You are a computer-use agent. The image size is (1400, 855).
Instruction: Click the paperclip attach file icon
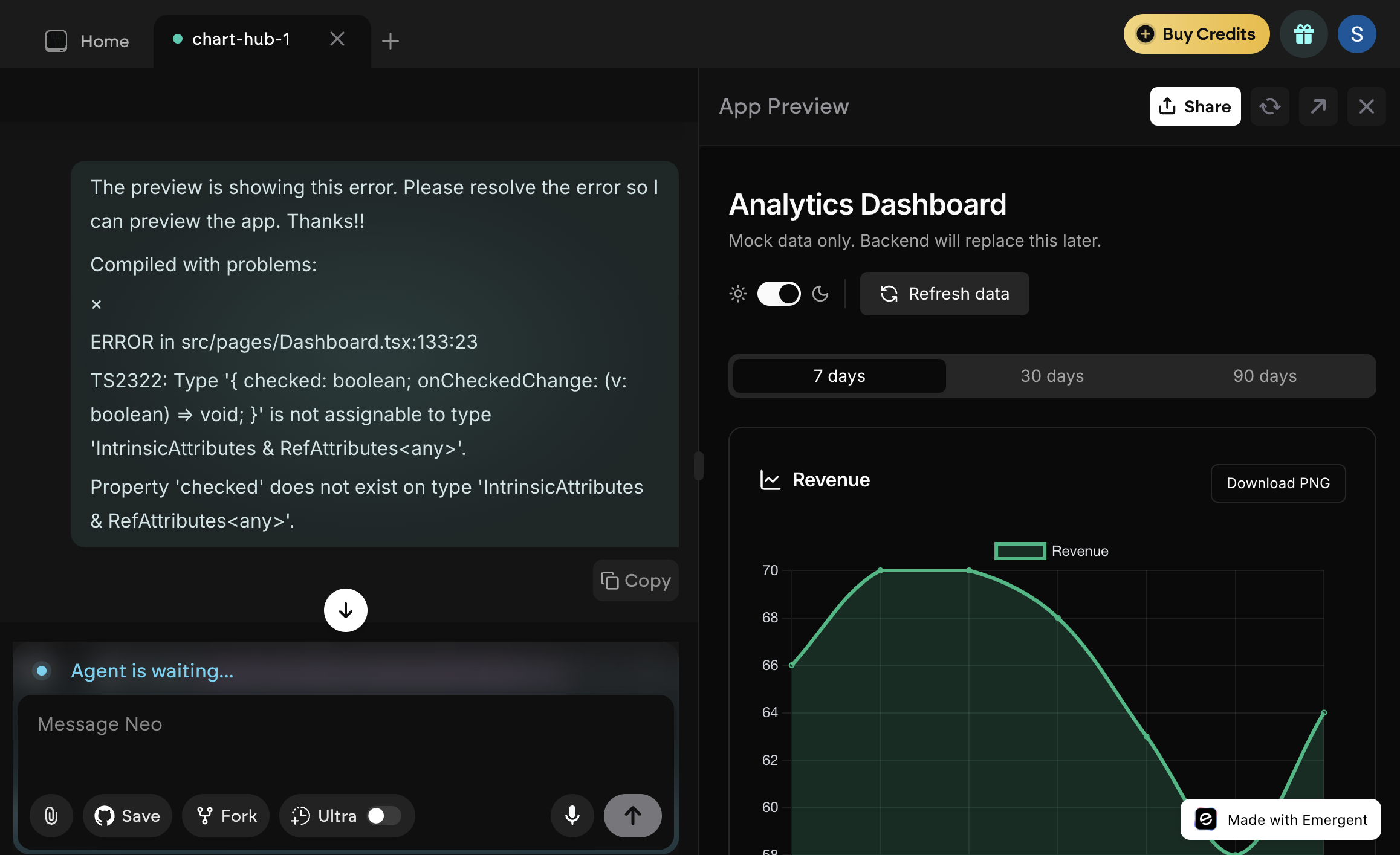(x=51, y=816)
